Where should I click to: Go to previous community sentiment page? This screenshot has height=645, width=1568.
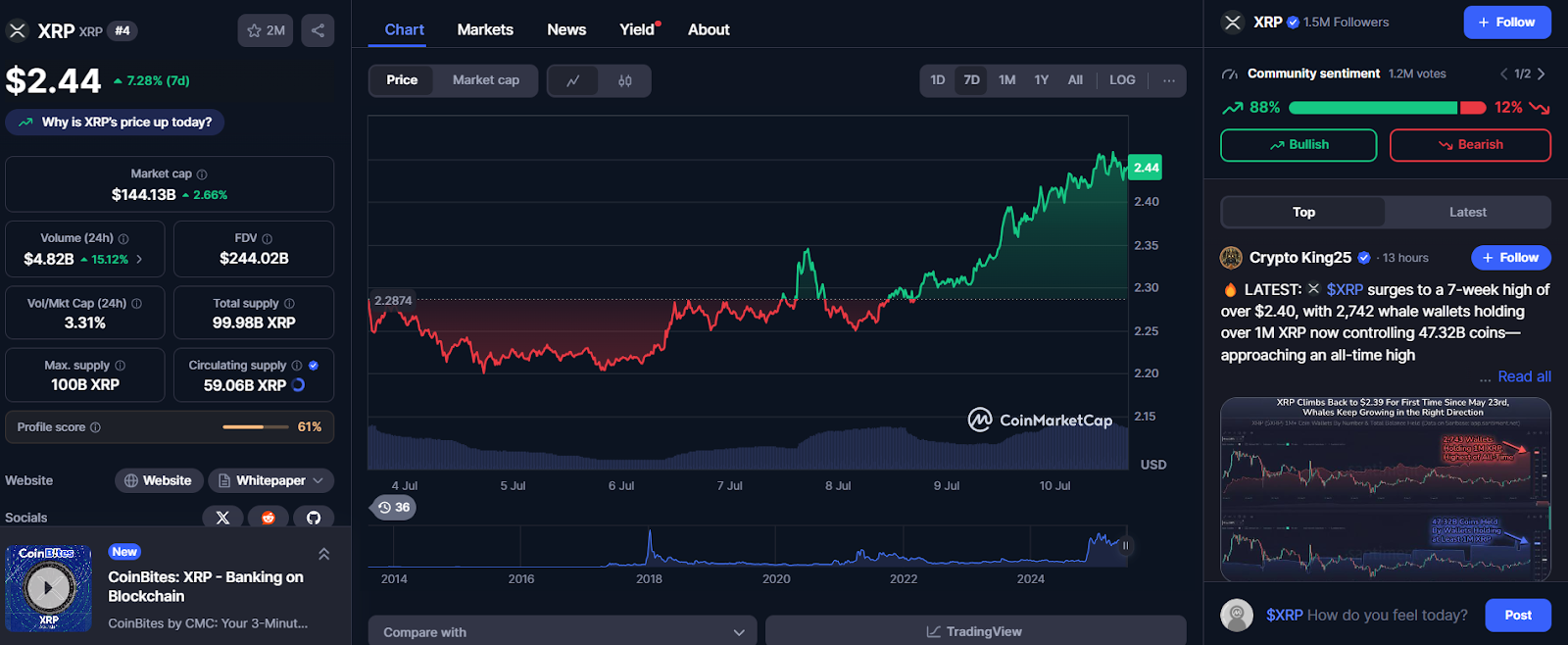pos(1504,74)
